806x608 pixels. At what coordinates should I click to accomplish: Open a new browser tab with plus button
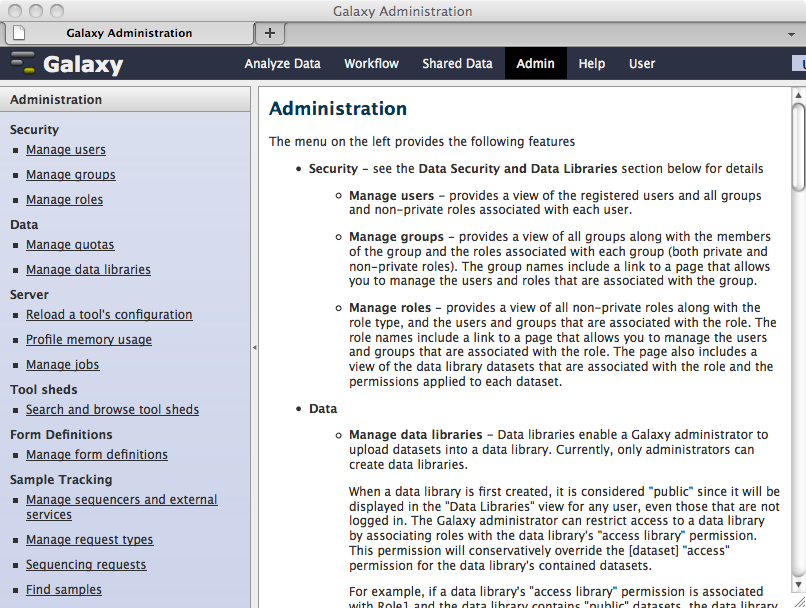270,33
